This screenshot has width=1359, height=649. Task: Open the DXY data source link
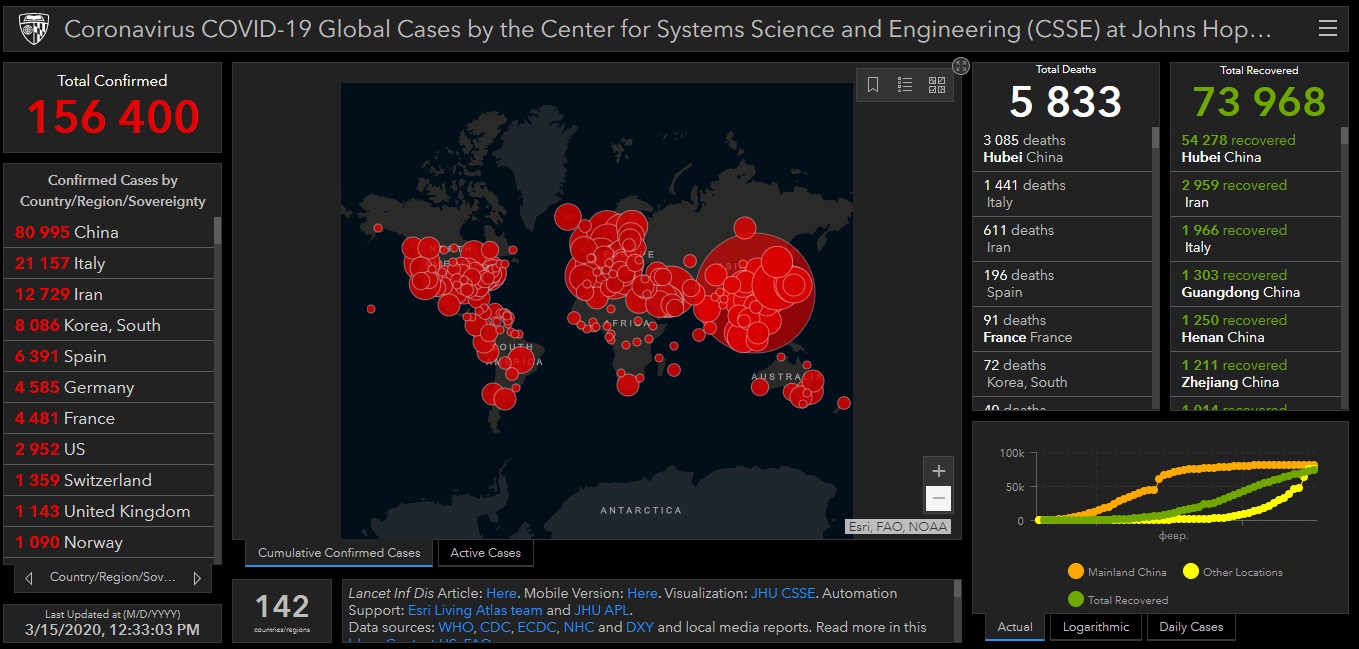point(639,627)
